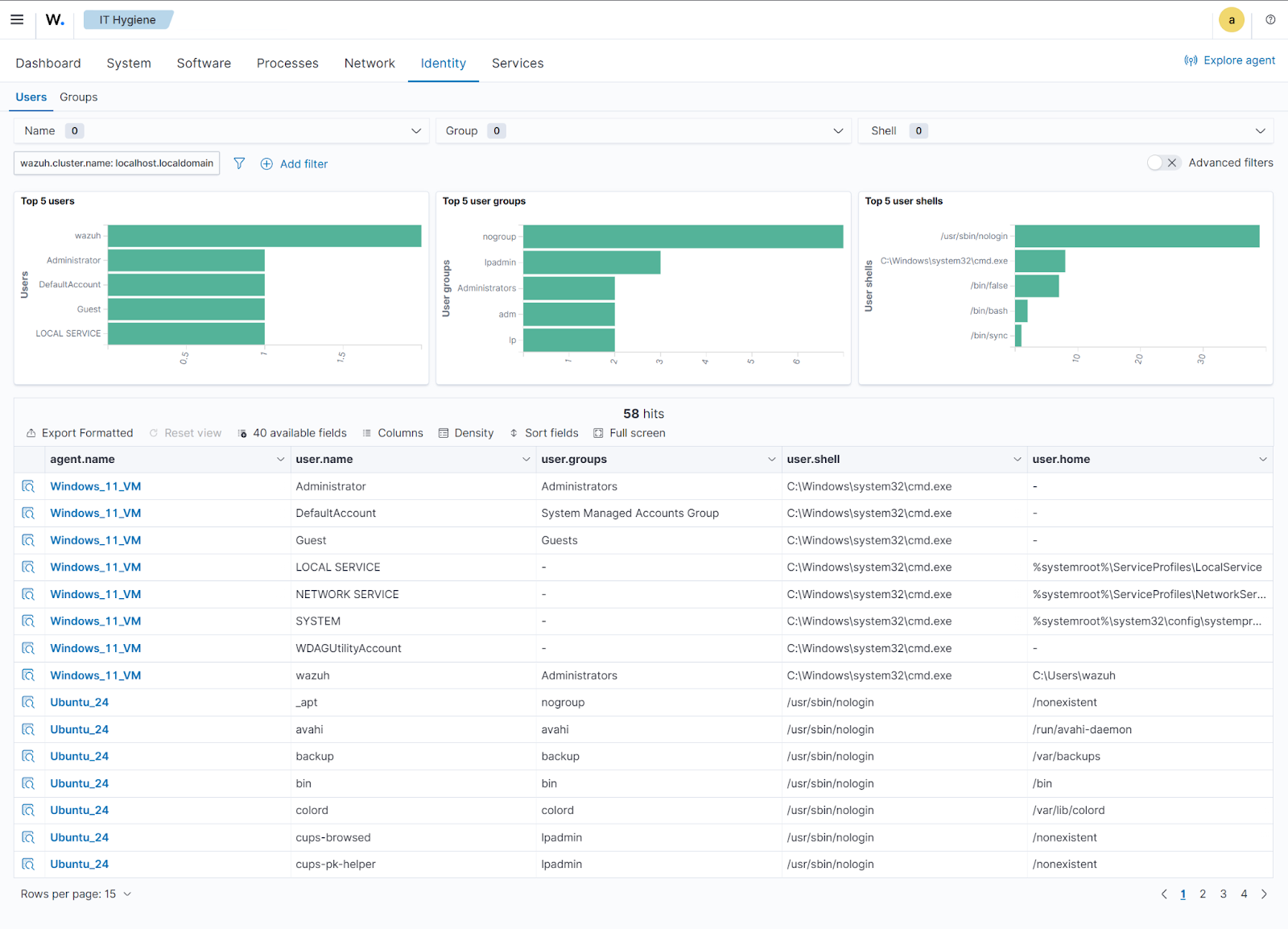Toggle Sort fields option
The image size is (1288, 929).
tap(514, 432)
